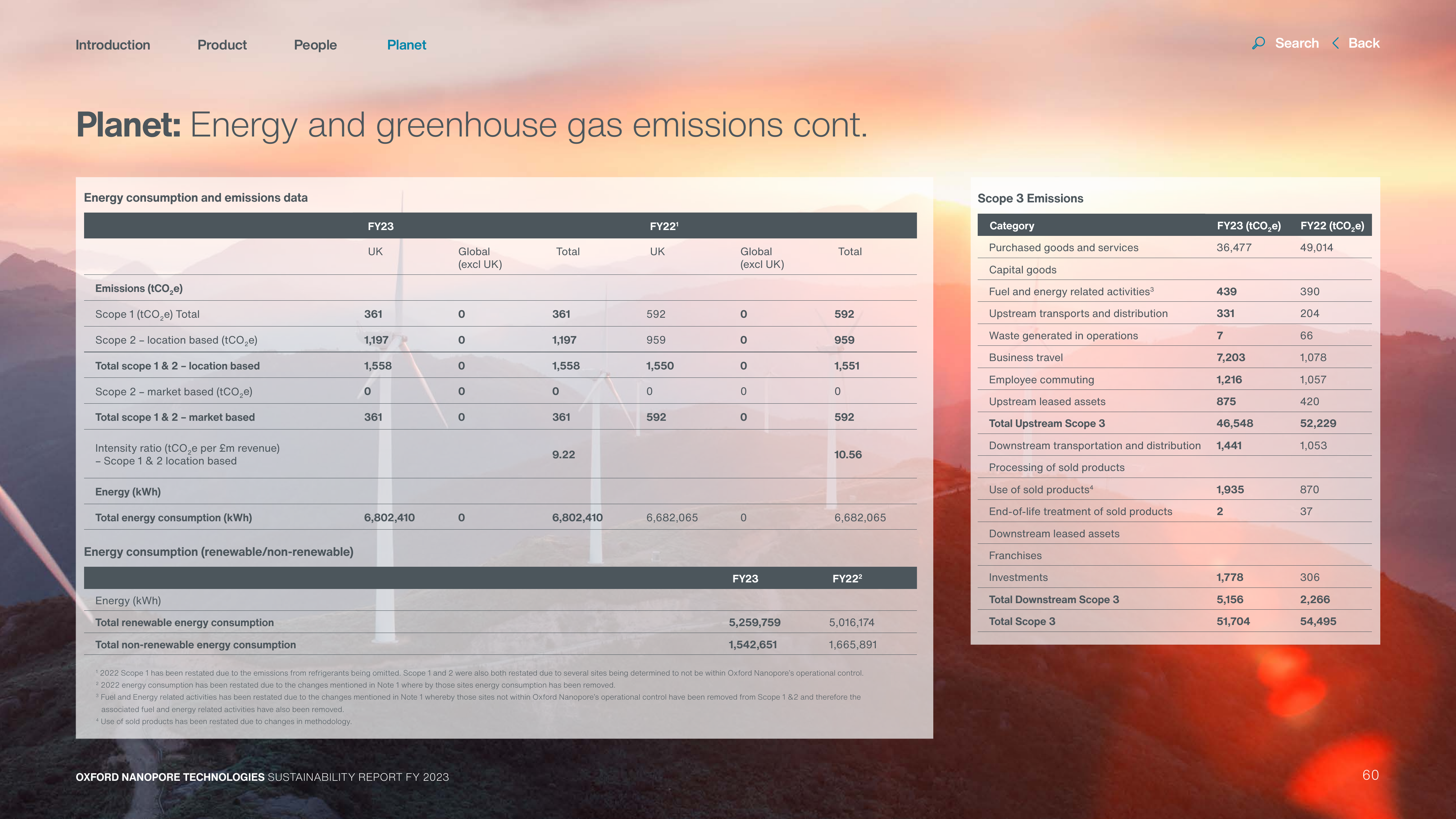Click non-renewable energy FY22 value 1,665,891

pyautogui.click(x=853, y=644)
